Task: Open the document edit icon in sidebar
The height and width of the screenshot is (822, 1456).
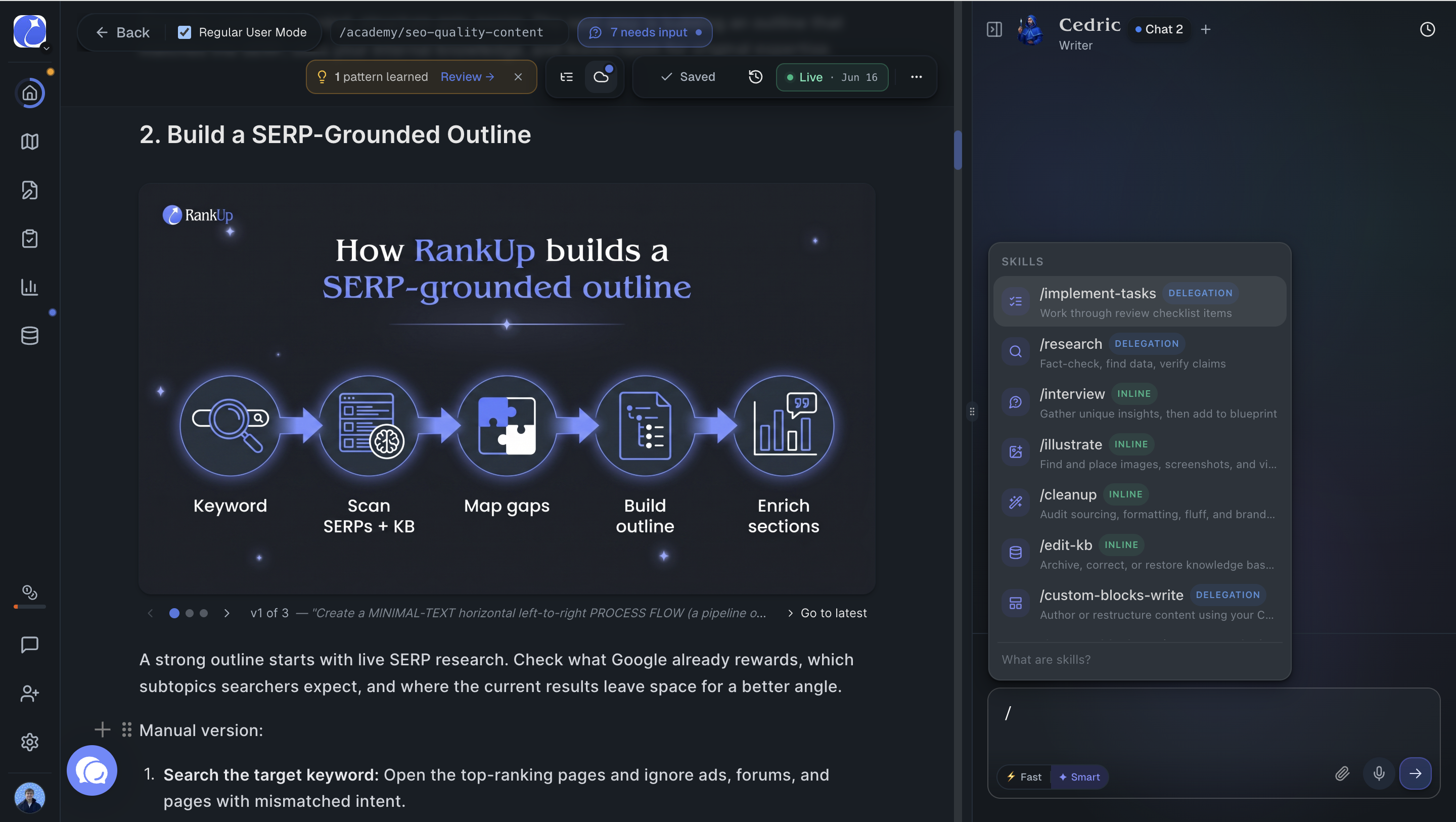Action: tap(29, 190)
